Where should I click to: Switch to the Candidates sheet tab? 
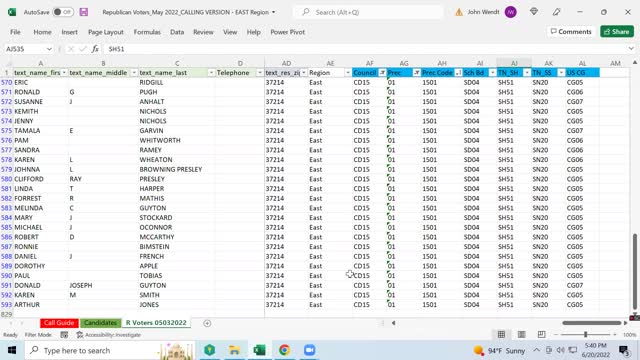point(100,323)
